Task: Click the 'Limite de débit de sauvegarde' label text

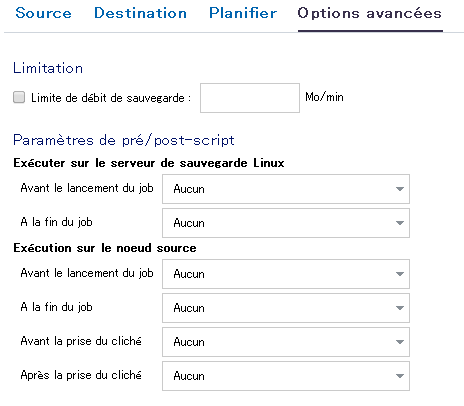Action: pyautogui.click(x=111, y=98)
